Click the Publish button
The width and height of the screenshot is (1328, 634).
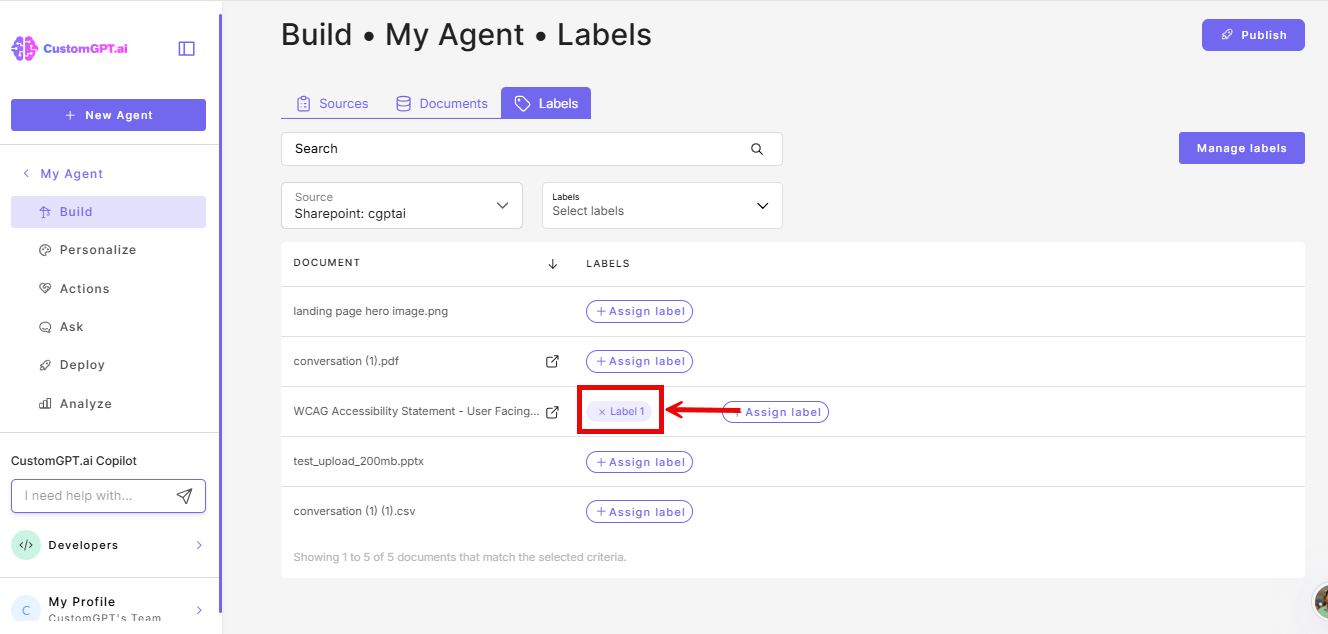[1253, 35]
